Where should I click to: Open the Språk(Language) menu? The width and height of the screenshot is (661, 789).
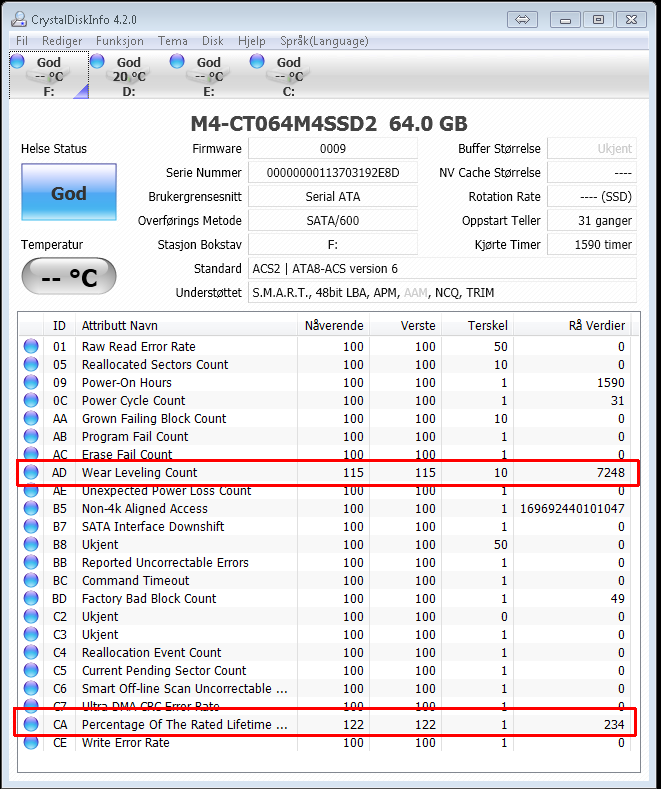(x=324, y=41)
